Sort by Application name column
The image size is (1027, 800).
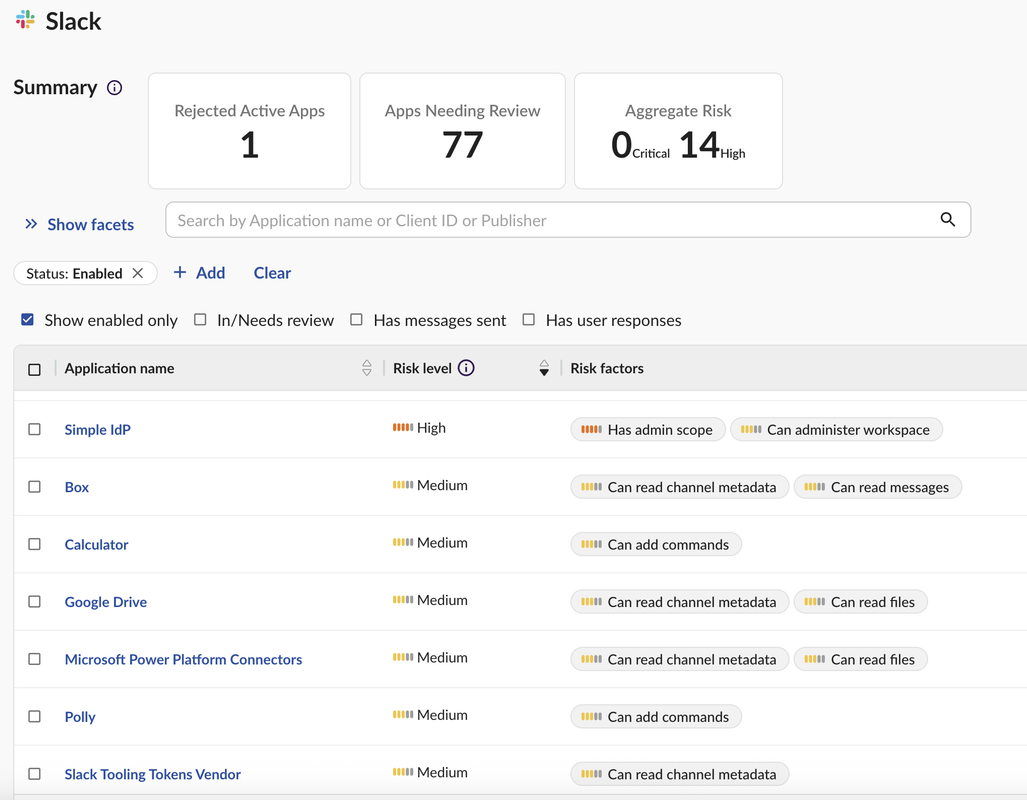367,368
